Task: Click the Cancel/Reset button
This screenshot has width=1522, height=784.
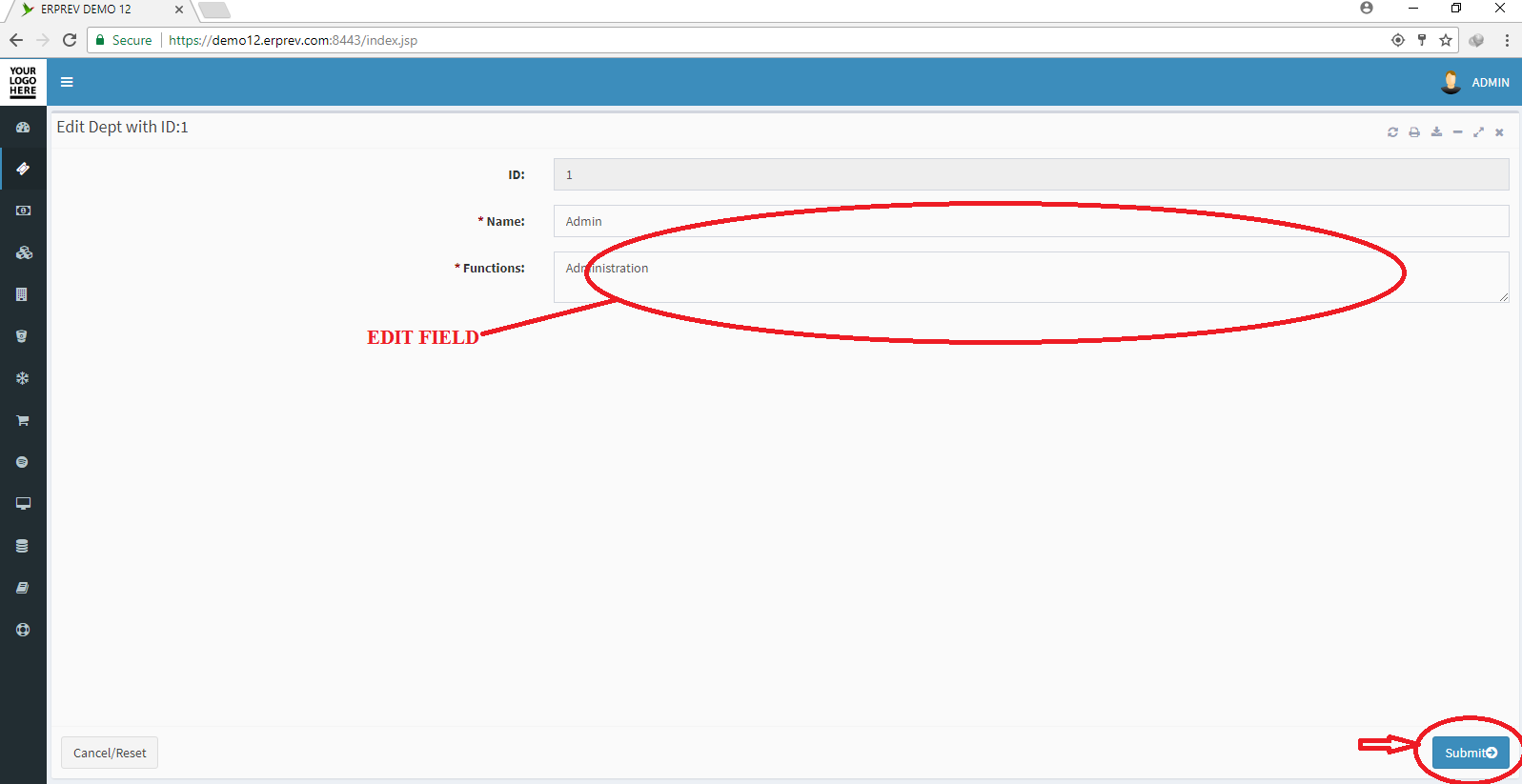Action: click(x=110, y=753)
